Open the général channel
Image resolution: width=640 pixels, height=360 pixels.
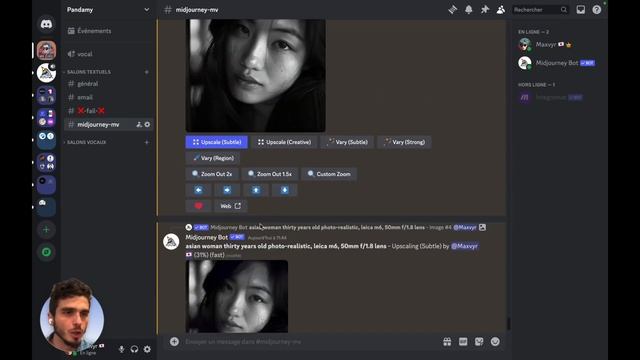[108, 84]
